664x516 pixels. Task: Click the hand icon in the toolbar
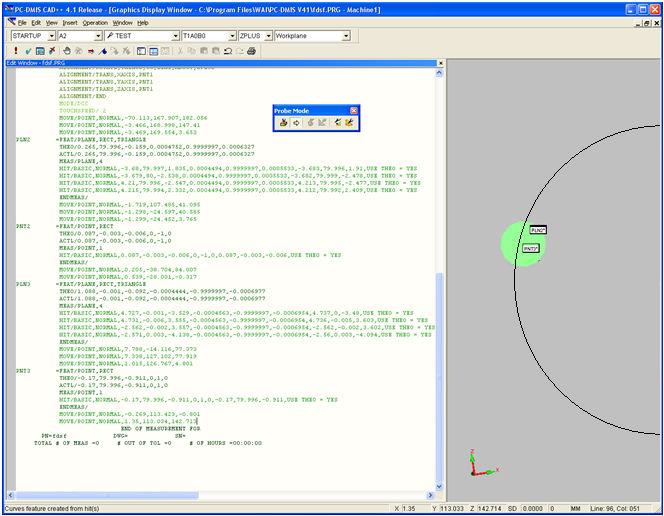[67, 51]
